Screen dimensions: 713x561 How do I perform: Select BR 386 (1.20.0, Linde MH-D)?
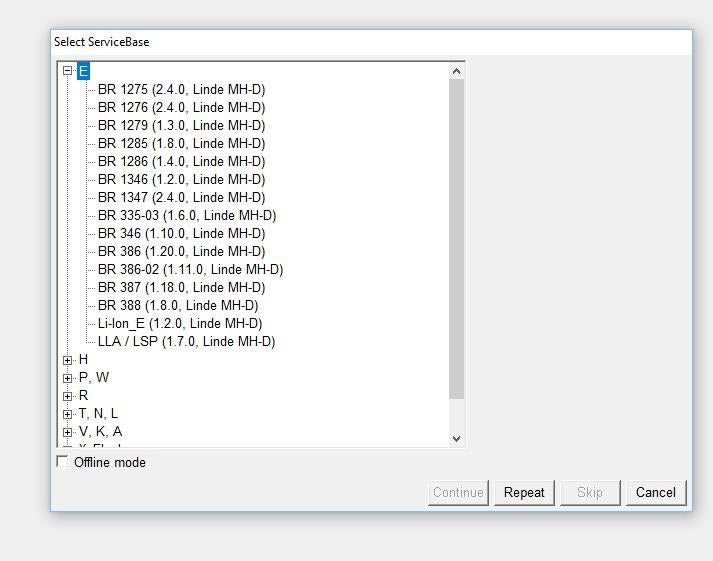coord(181,251)
